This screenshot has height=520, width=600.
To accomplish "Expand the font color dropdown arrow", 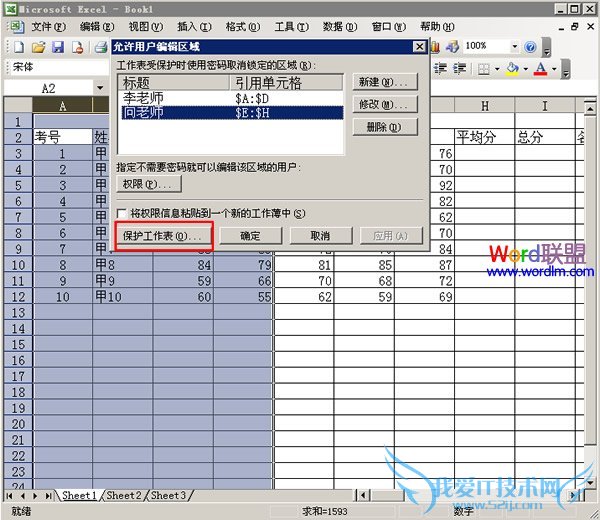I will pyautogui.click(x=554, y=69).
